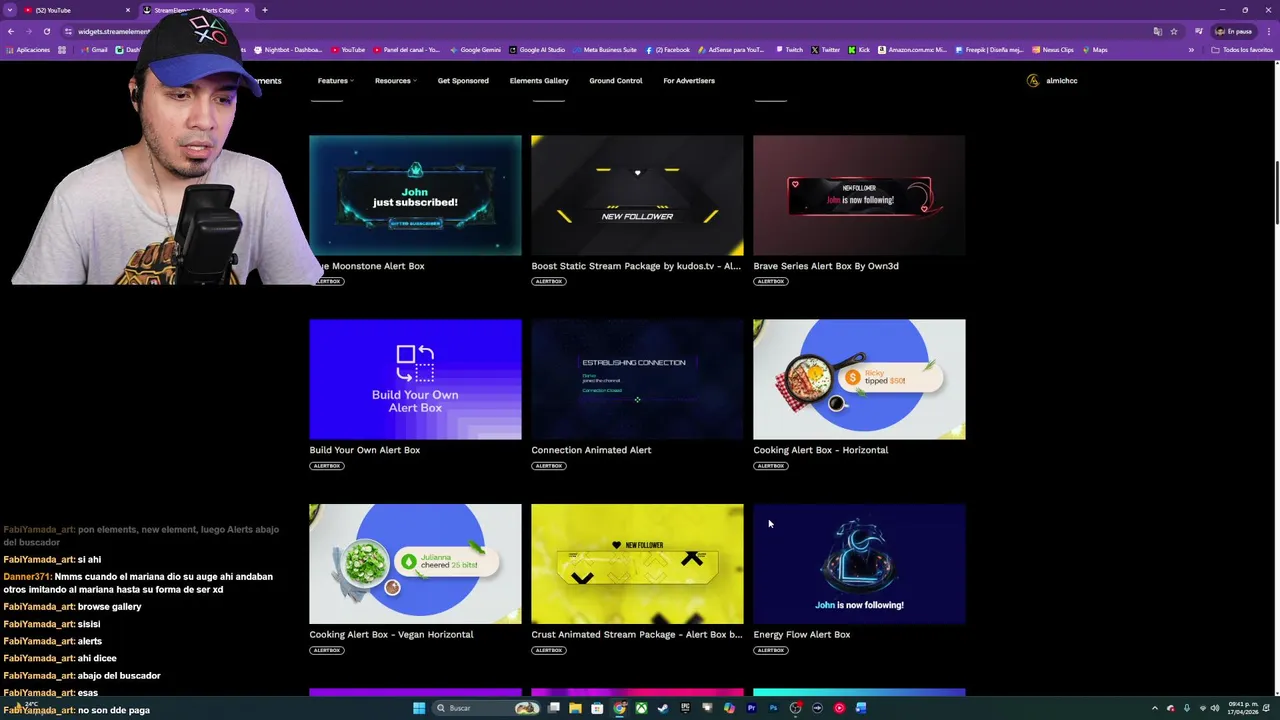Open the Aplicaciones bookmarks shortcut
The image size is (1280, 720).
[x=27, y=50]
